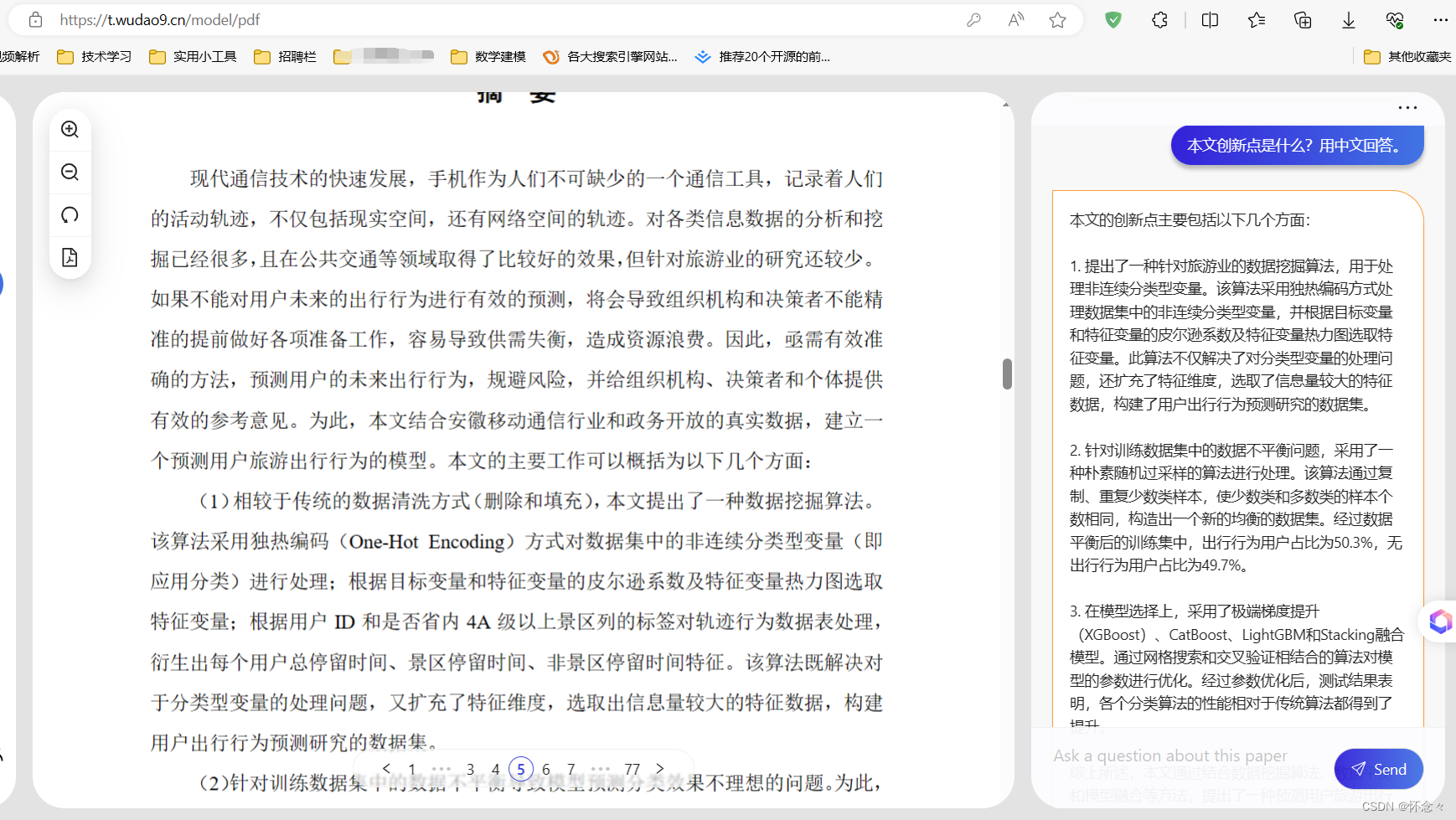Click the PDF viewer scrollbar thumb
This screenshot has height=820, width=1456.
tap(1007, 374)
